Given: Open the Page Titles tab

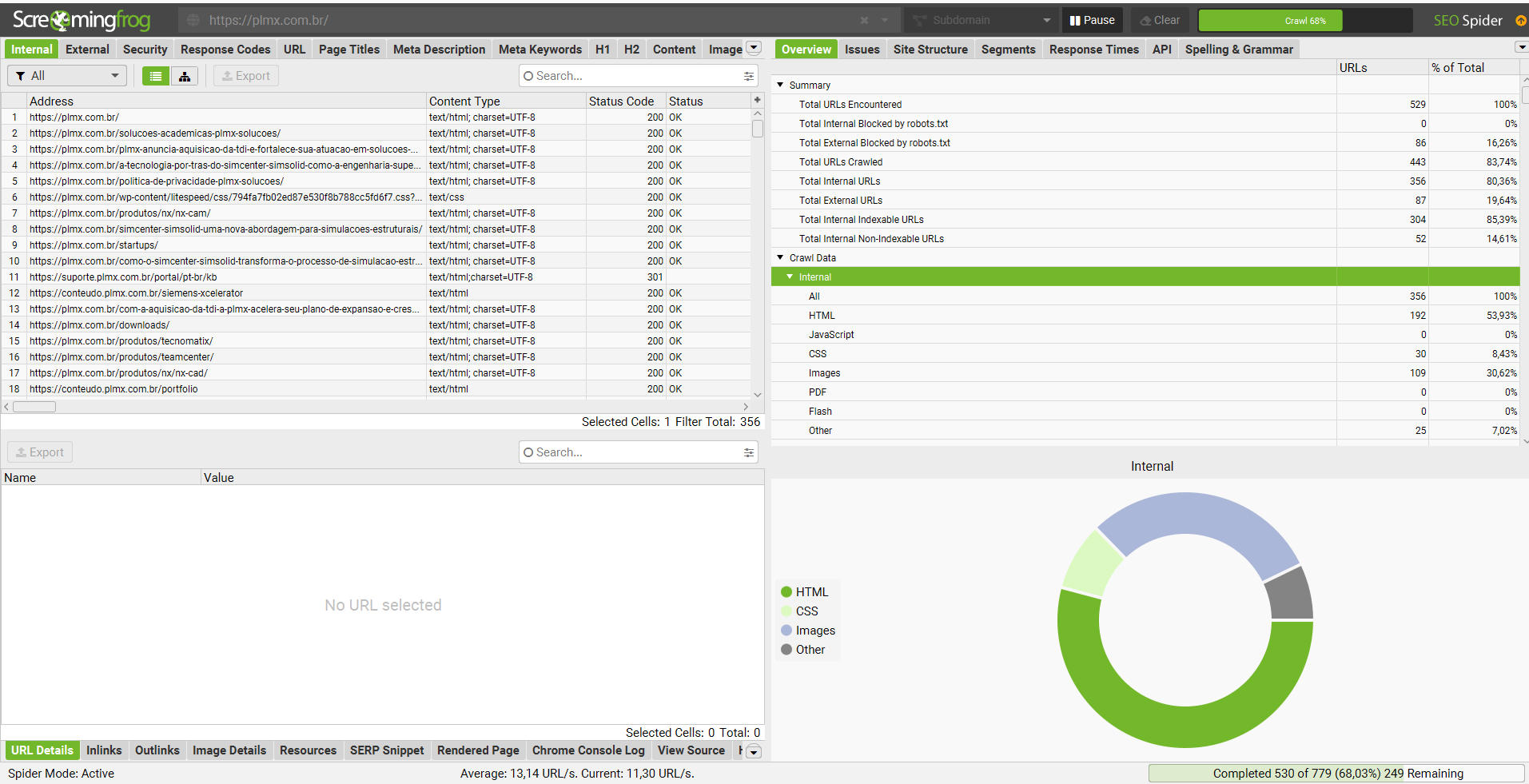Looking at the screenshot, I should pyautogui.click(x=349, y=50).
